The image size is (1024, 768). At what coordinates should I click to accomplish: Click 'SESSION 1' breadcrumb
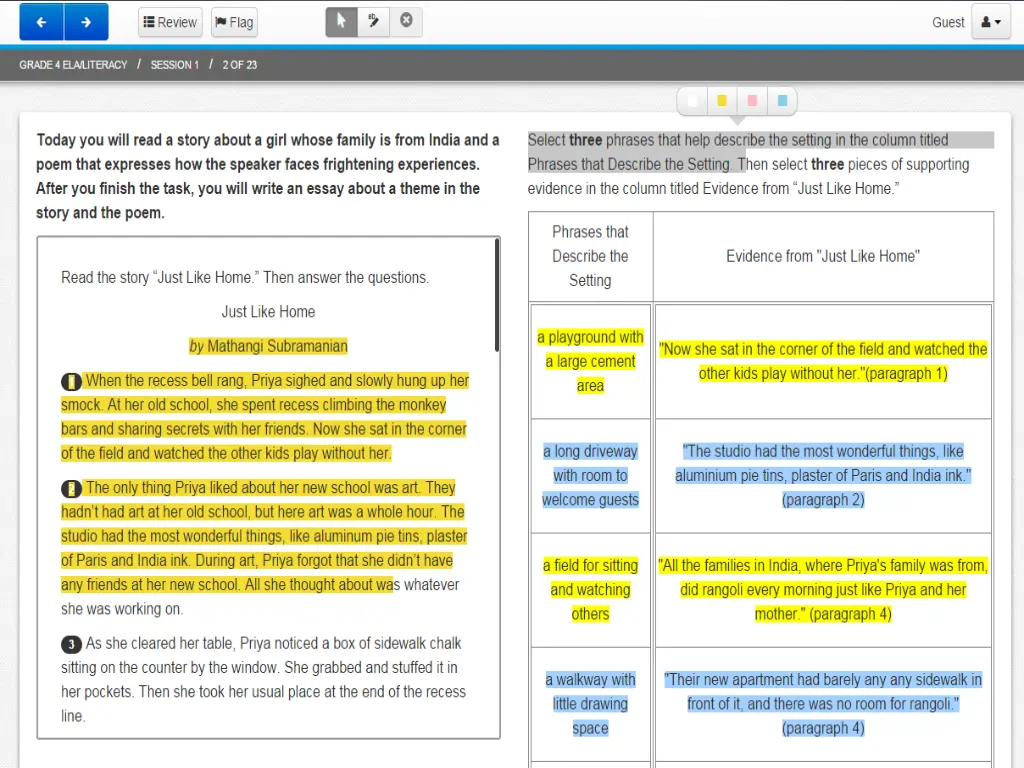pos(174,65)
